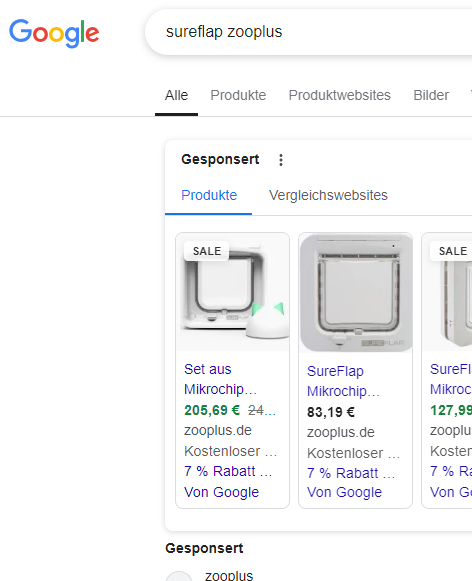Open the third product's cat flap image
The width and height of the screenshot is (472, 581).
[x=447, y=292]
